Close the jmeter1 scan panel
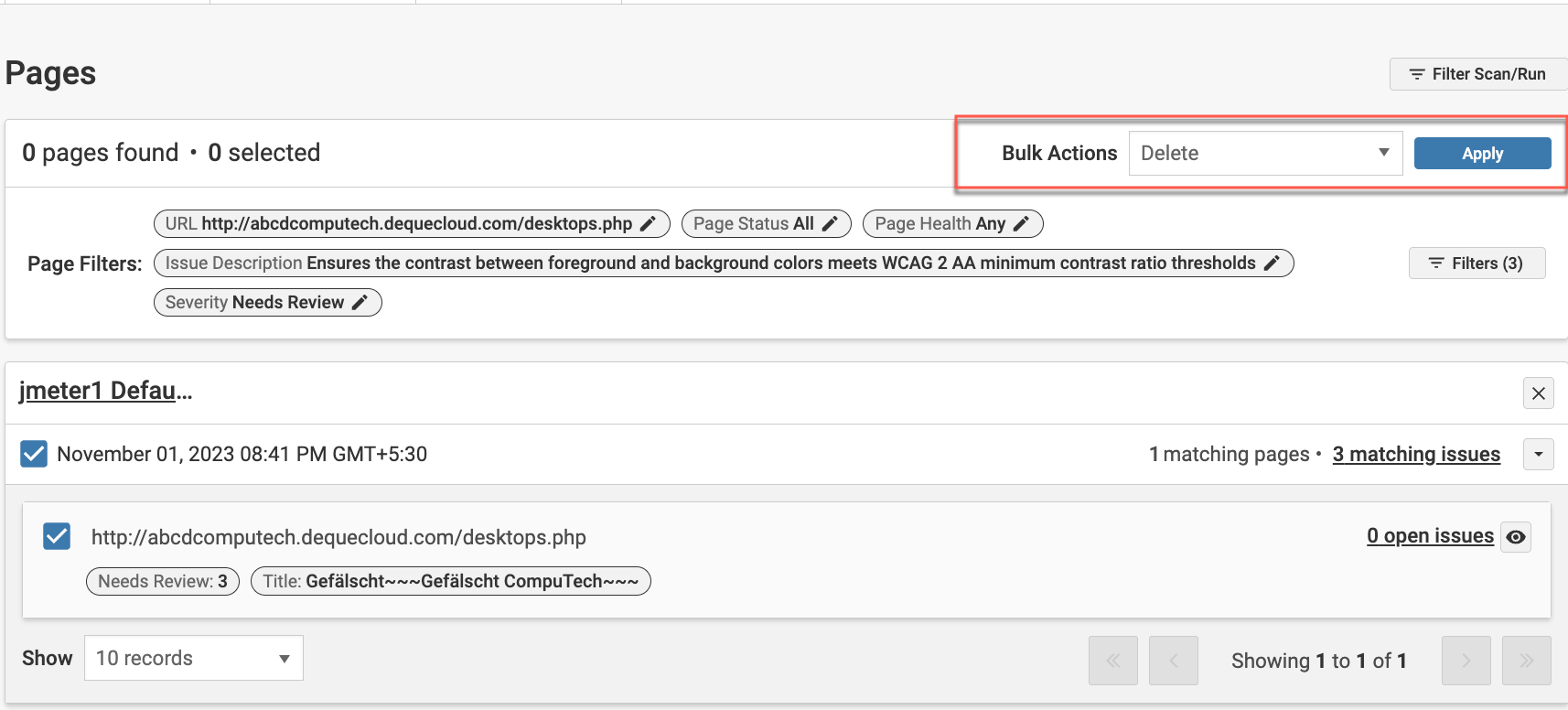 [1538, 393]
